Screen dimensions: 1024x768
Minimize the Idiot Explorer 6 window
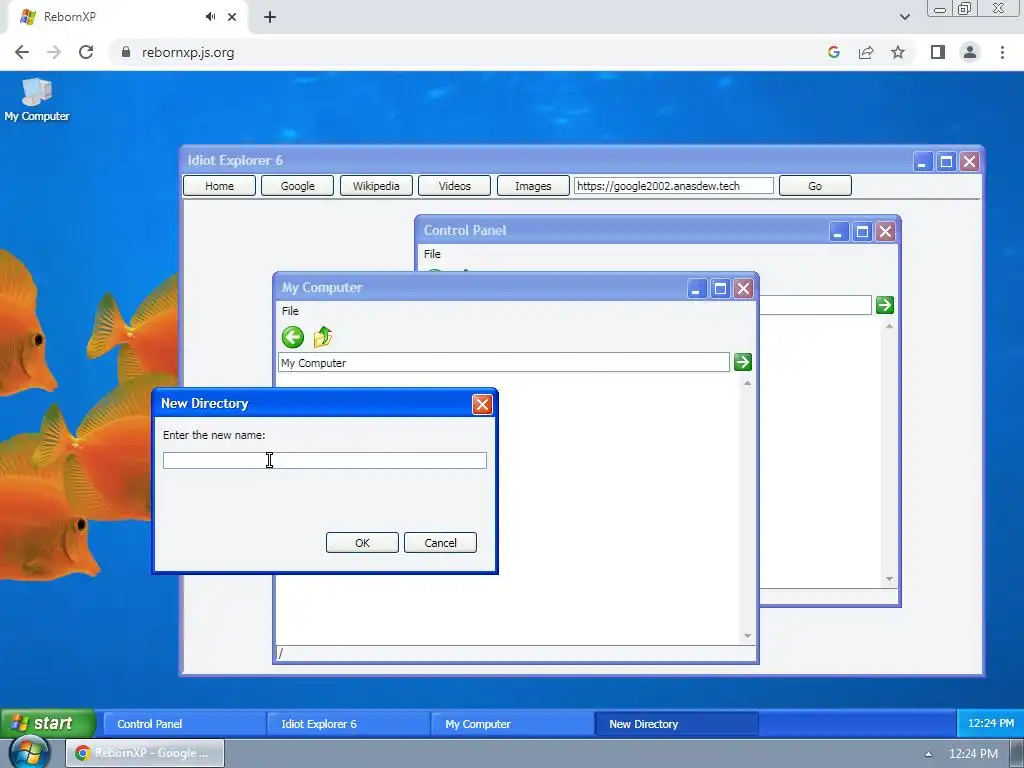pyautogui.click(x=922, y=161)
